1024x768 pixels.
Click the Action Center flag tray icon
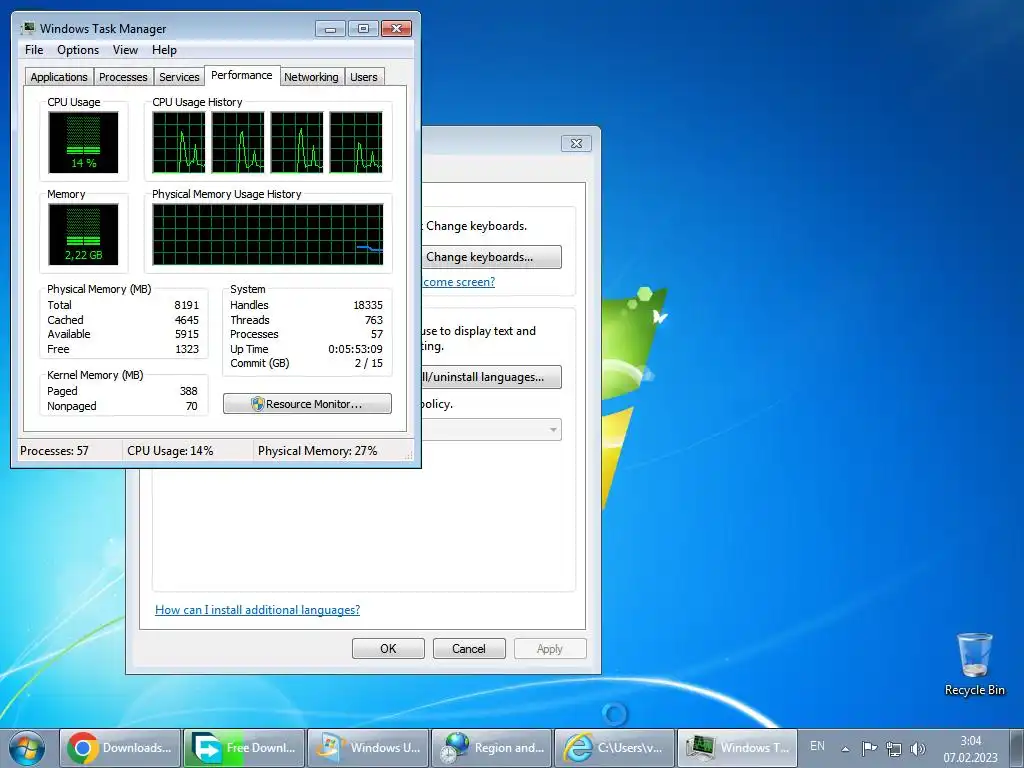pyautogui.click(x=869, y=748)
